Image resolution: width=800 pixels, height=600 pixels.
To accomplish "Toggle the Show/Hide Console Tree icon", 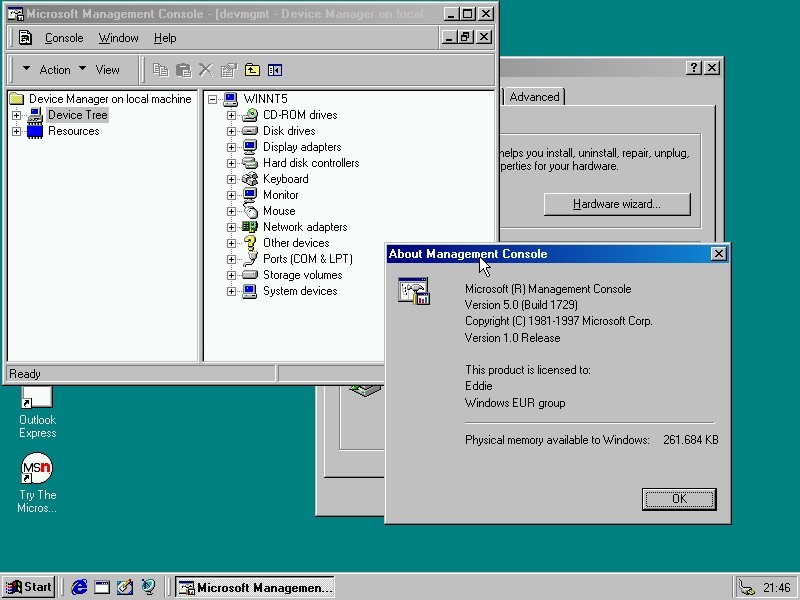I will click(x=275, y=70).
